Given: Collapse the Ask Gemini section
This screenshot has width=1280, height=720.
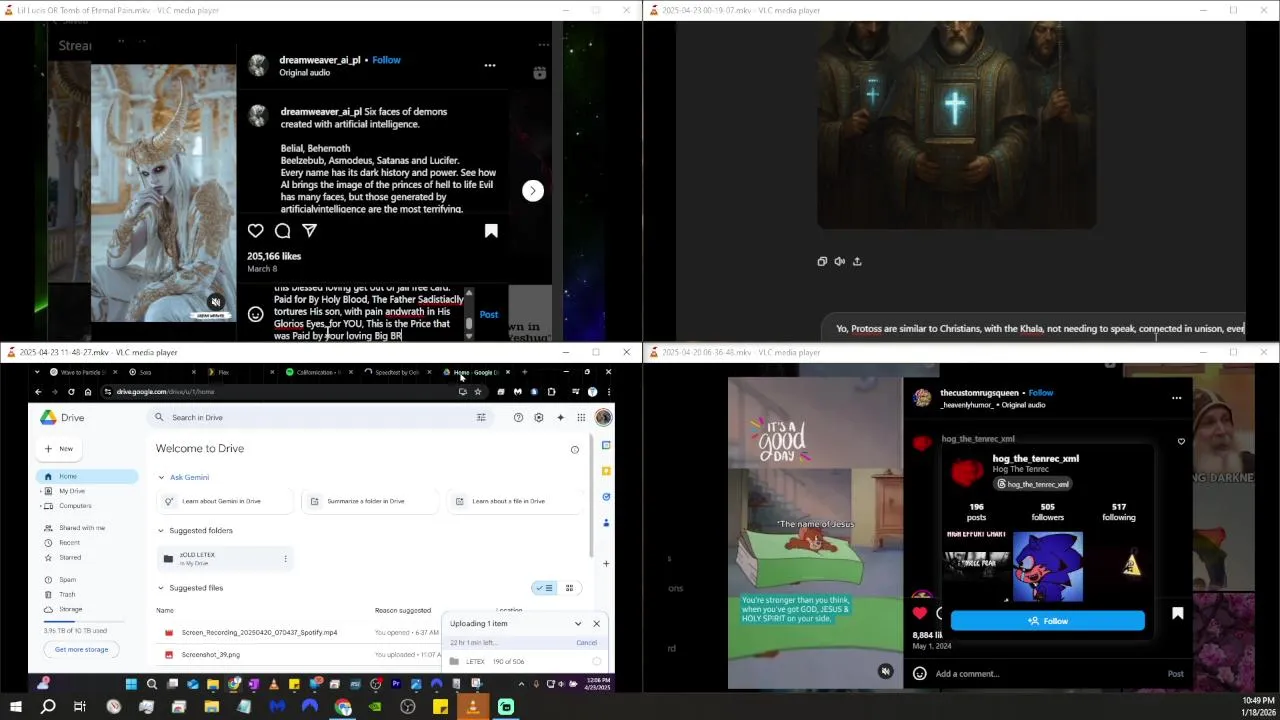Looking at the screenshot, I should tap(161, 478).
